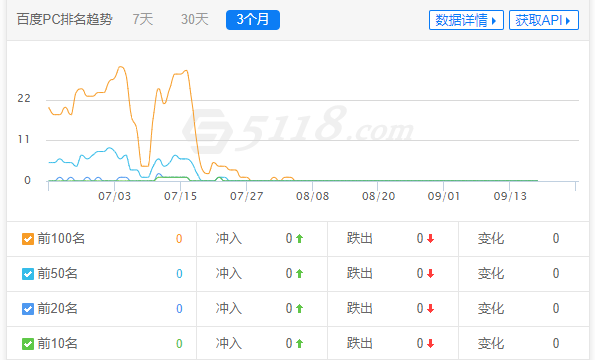Click green up arrow in 前100名 row
This screenshot has width=595, height=360.
click(x=299, y=239)
